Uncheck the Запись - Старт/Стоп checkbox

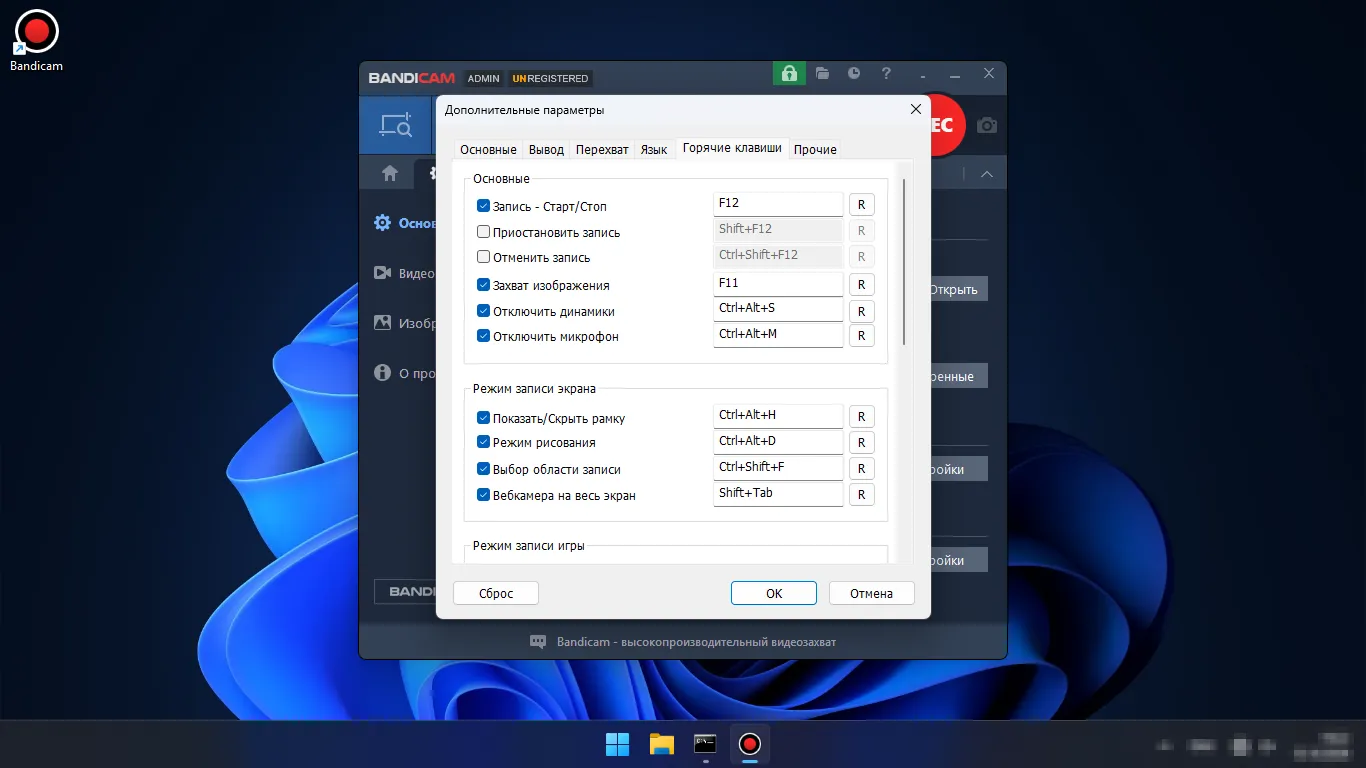[483, 206]
